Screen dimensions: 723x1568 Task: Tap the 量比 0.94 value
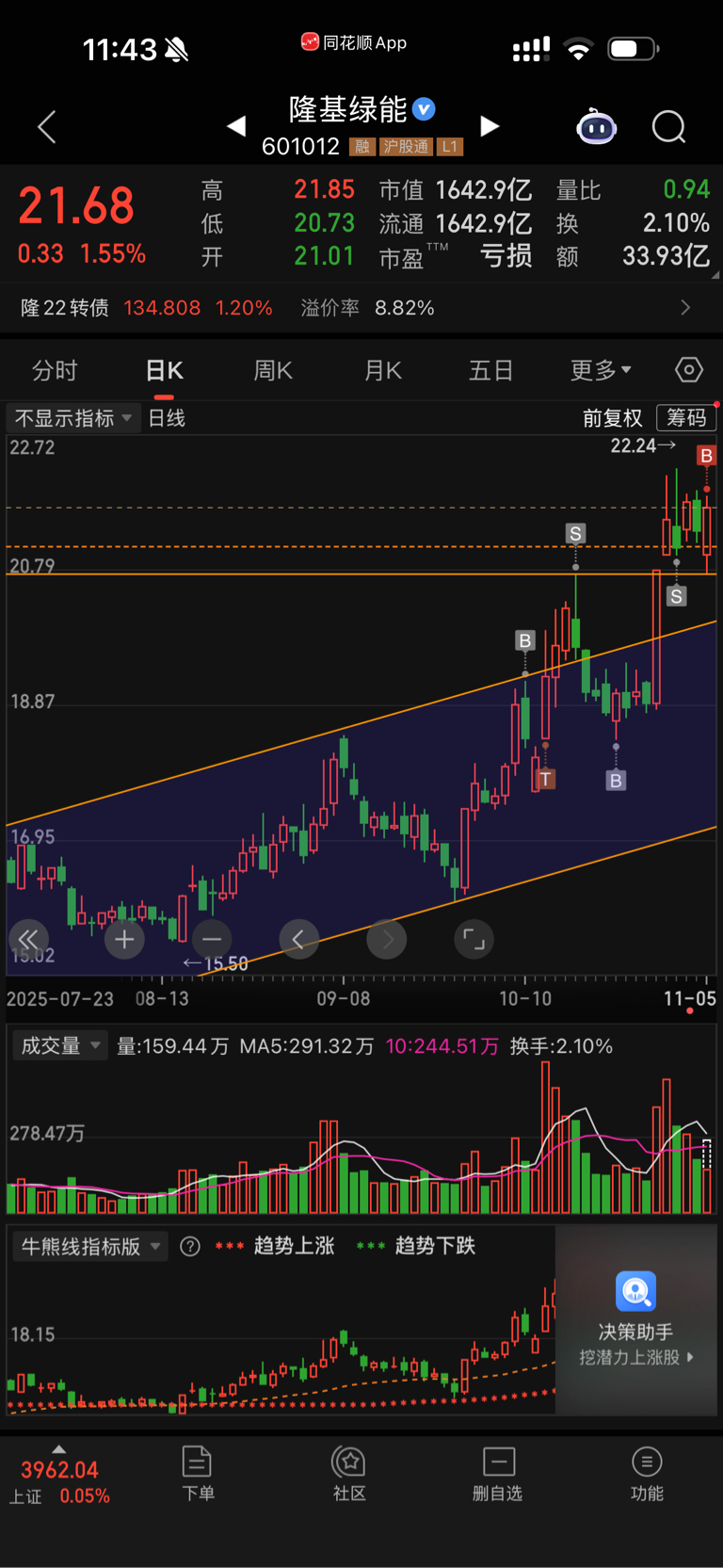(686, 190)
